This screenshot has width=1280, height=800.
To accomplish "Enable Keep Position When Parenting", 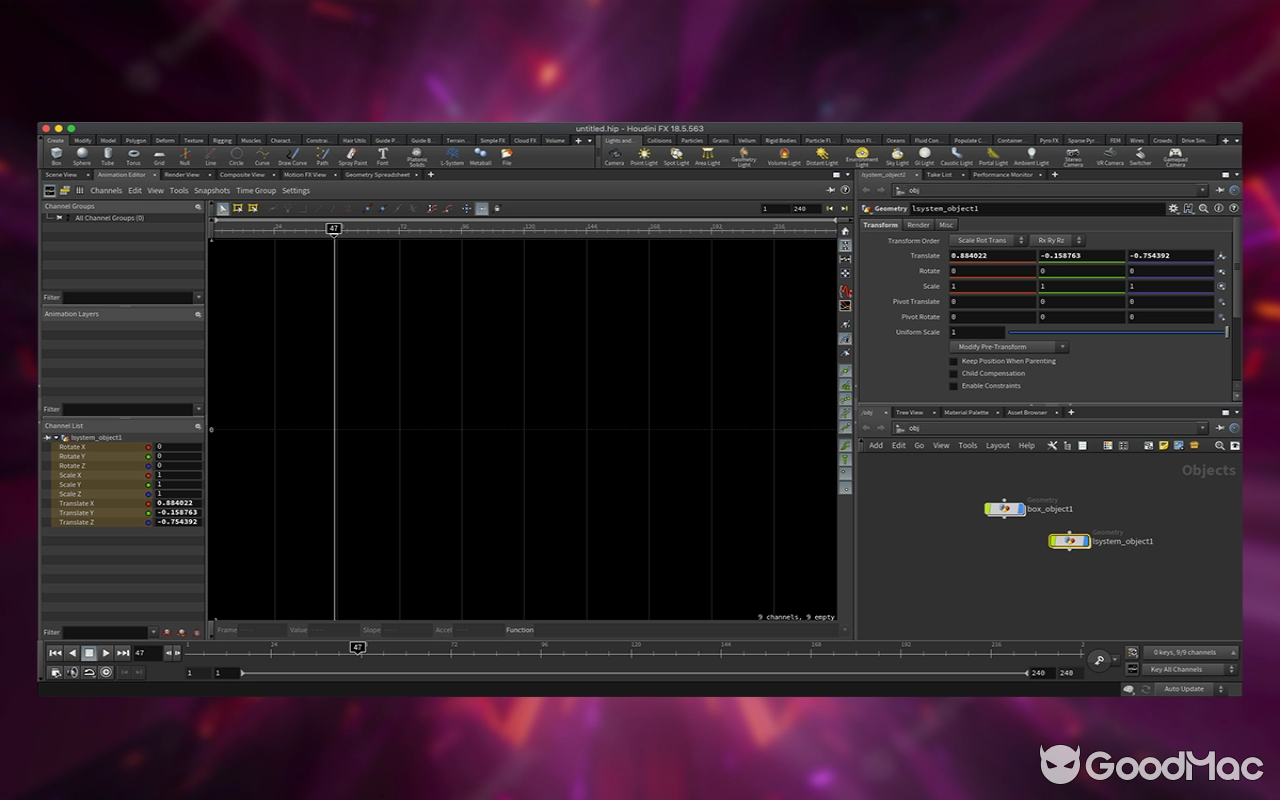I will click(952, 361).
